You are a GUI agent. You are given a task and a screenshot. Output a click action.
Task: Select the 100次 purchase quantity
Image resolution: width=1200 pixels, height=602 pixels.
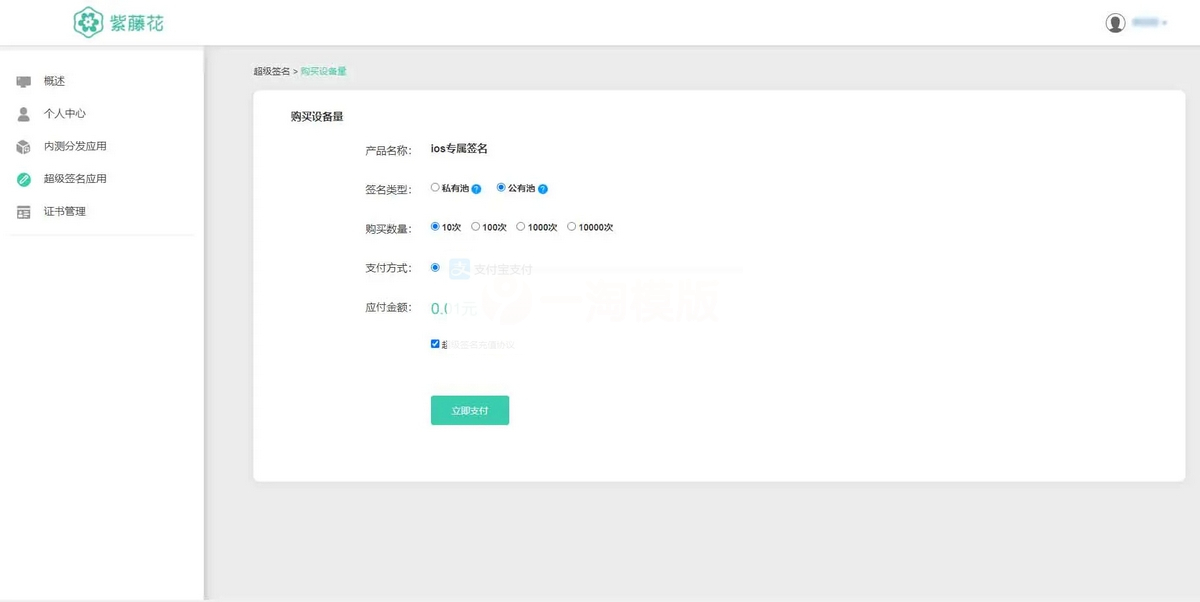[x=476, y=226]
